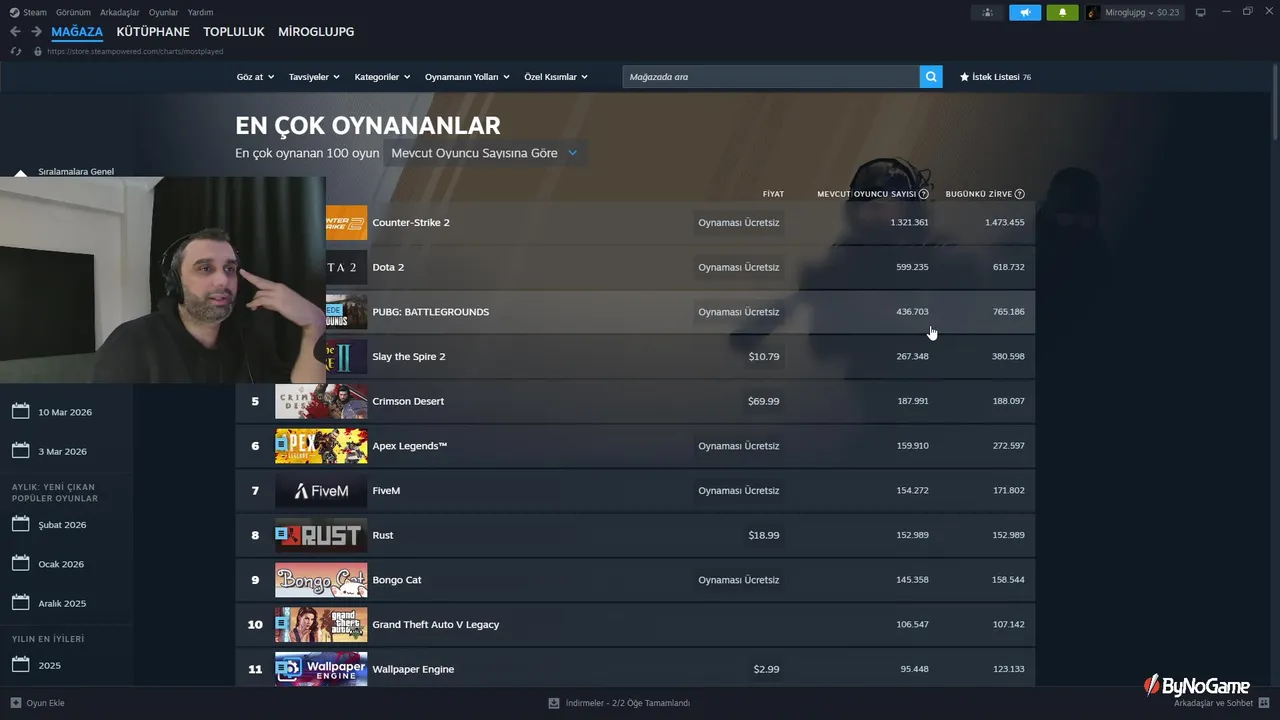
Task: Open the Bongo Cat game thumbnail
Action: 321,580
